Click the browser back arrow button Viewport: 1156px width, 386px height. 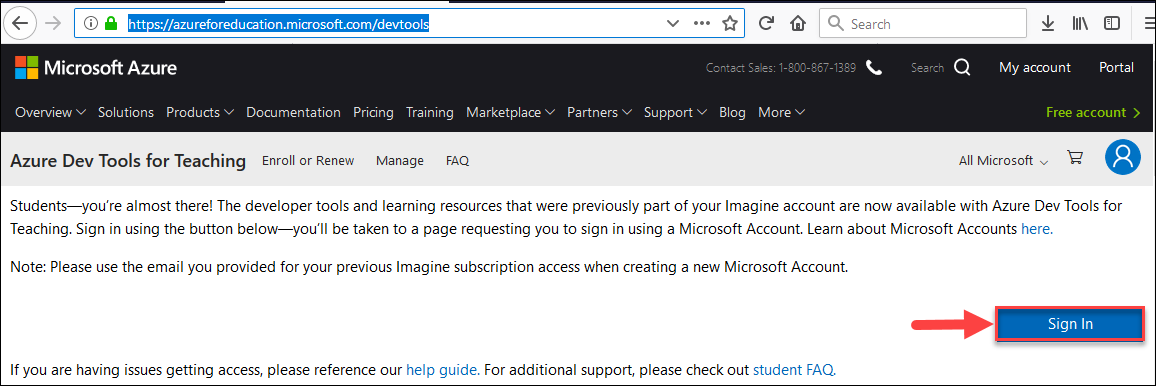coord(20,24)
